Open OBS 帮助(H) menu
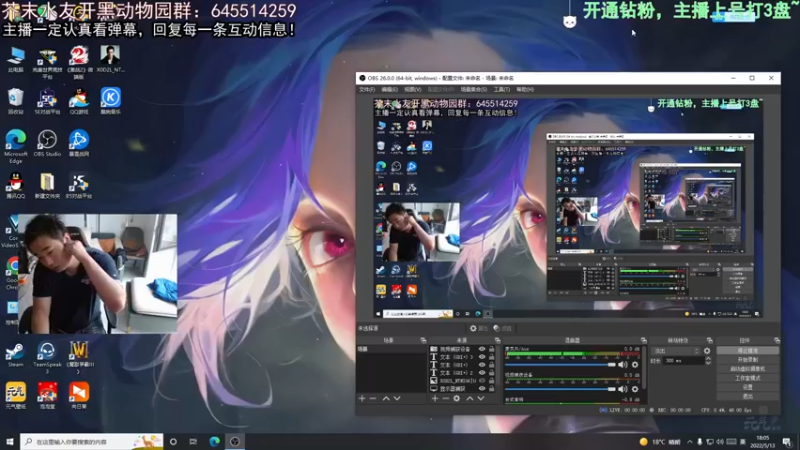 click(524, 90)
